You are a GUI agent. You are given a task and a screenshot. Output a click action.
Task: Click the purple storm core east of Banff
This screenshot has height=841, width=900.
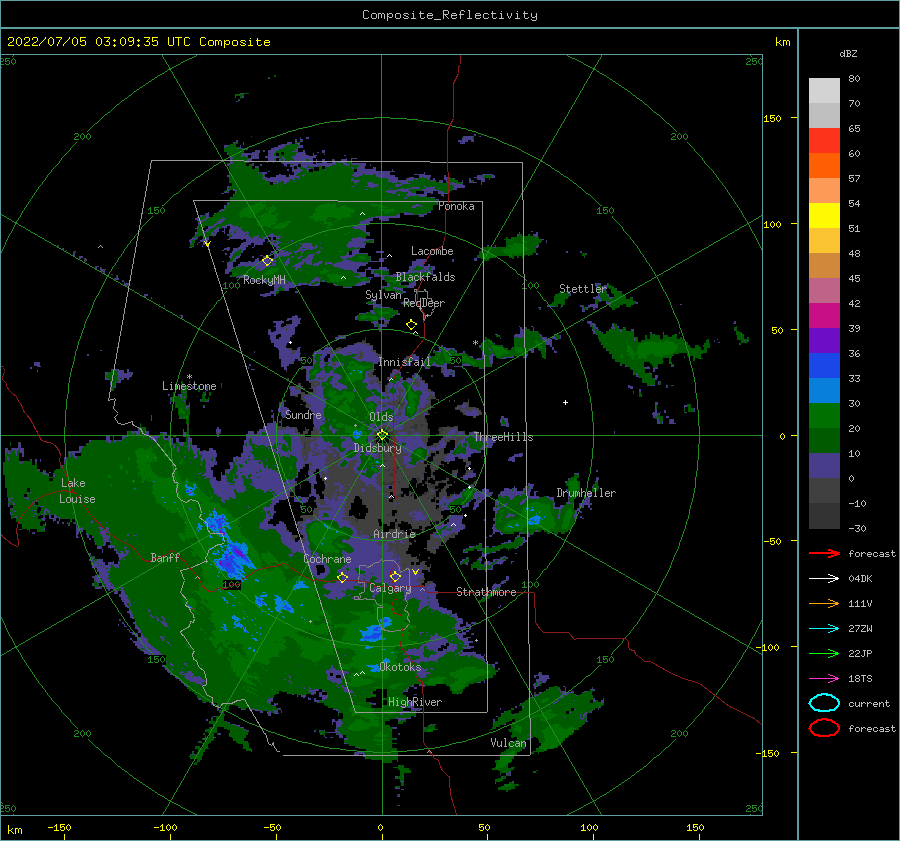234,559
